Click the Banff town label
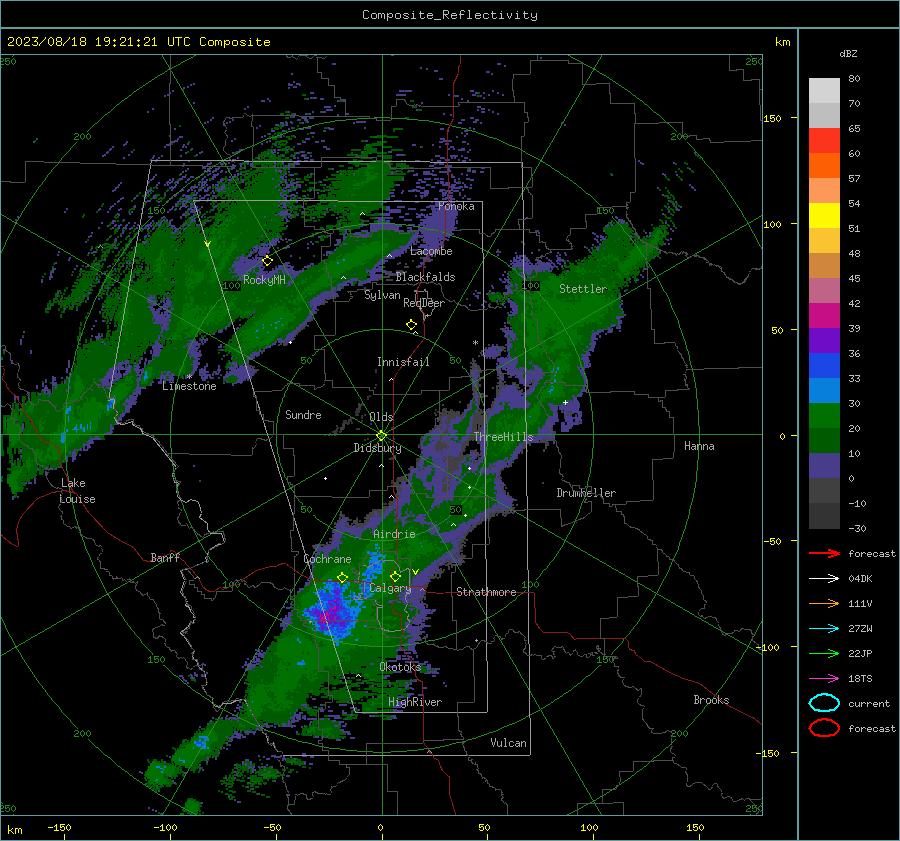The width and height of the screenshot is (900, 841). 165,557
